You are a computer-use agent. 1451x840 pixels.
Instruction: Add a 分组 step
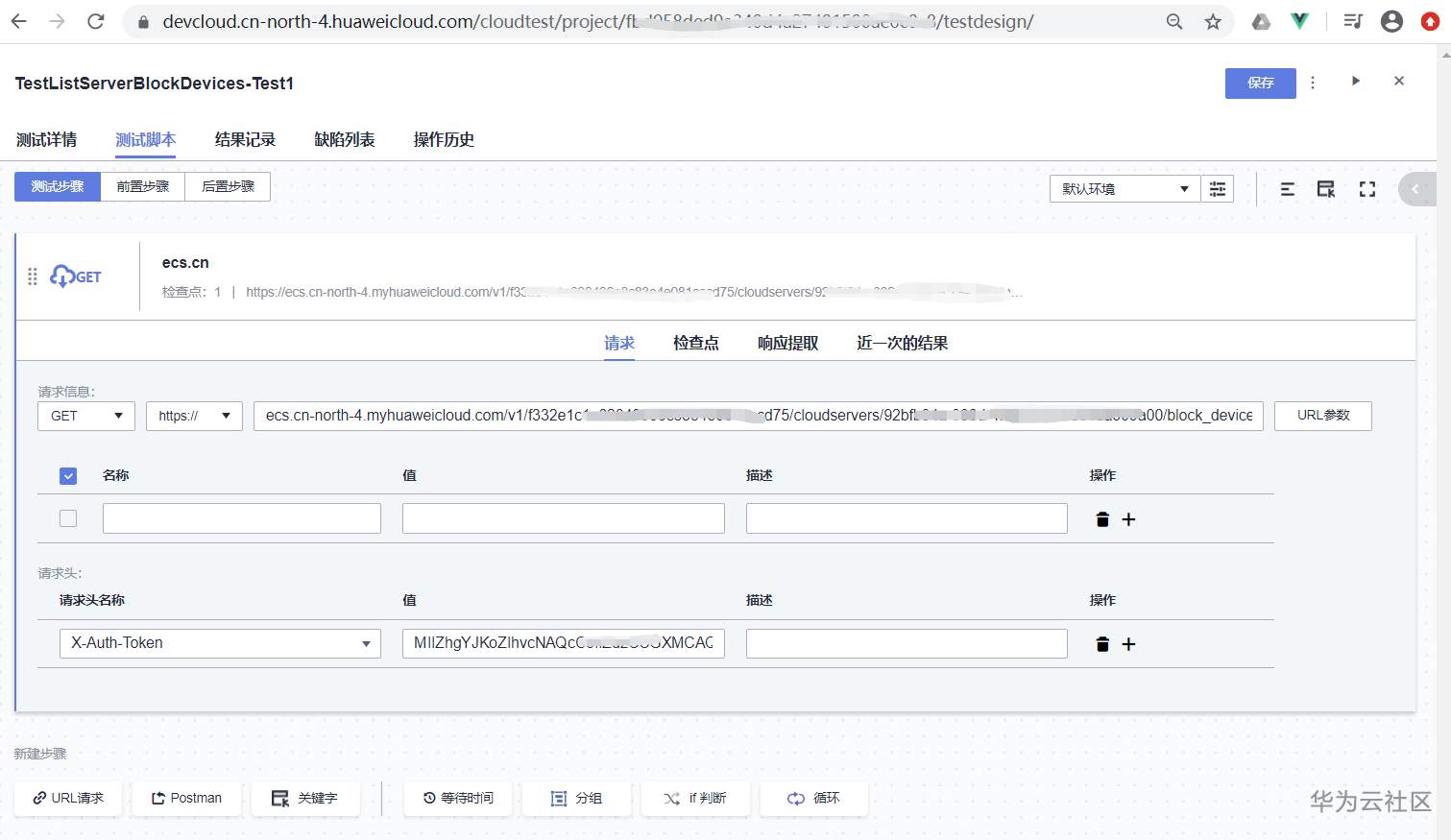[x=576, y=799]
